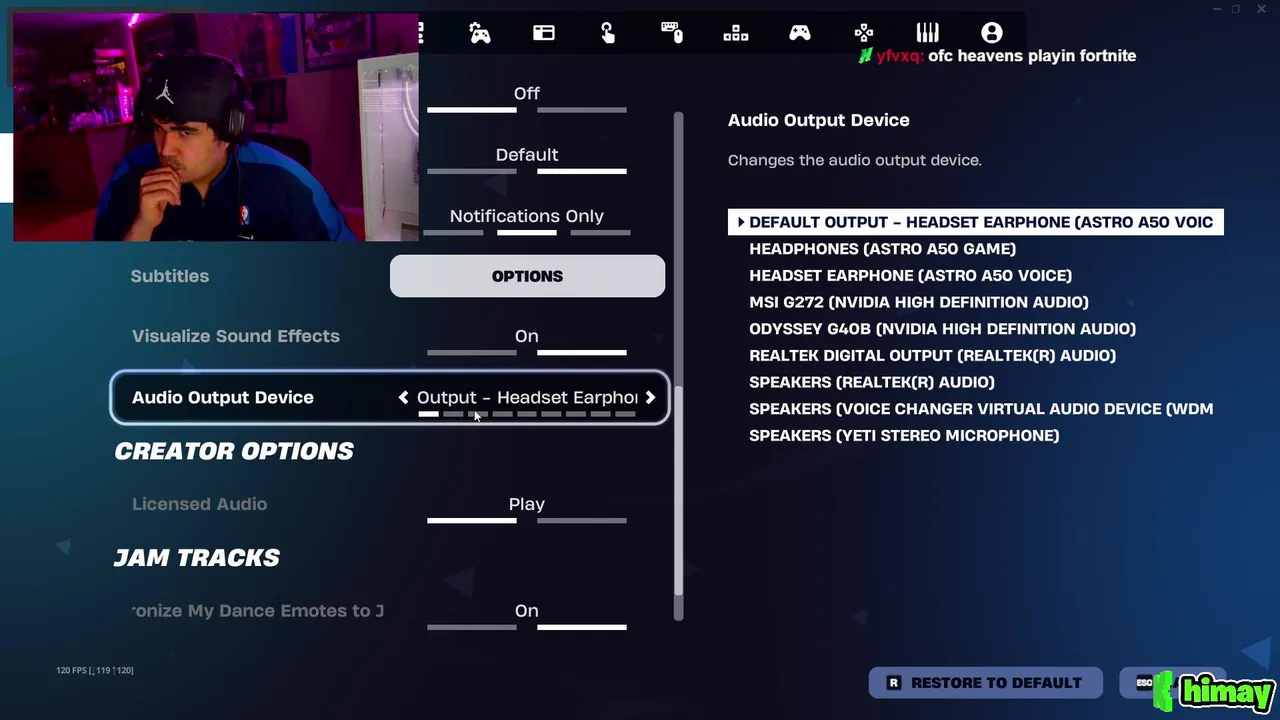Viewport: 1280px width, 720px height.
Task: Open Subtitles OPTIONS button
Action: (x=527, y=276)
